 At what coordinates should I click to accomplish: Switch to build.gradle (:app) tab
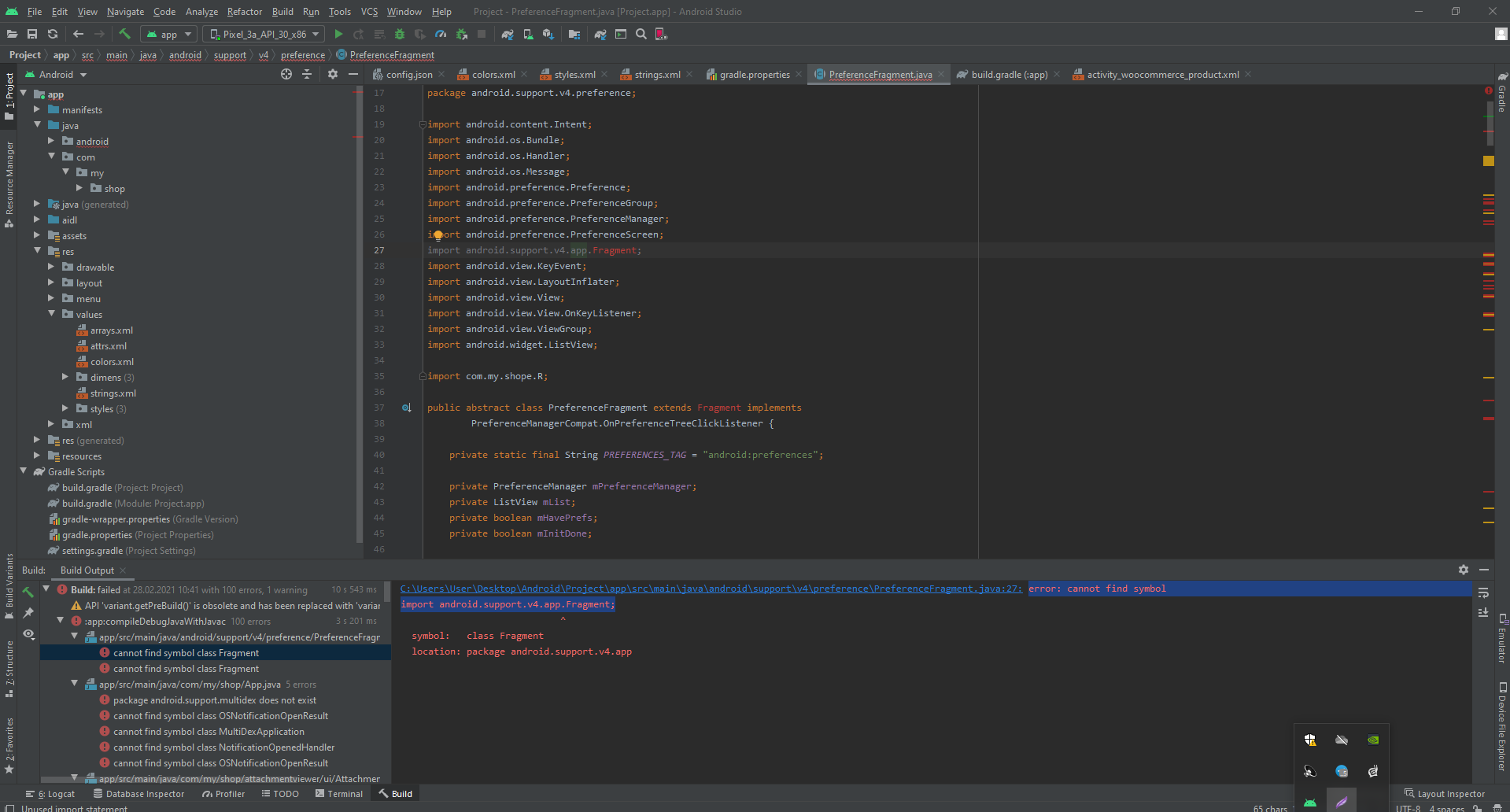click(1010, 75)
